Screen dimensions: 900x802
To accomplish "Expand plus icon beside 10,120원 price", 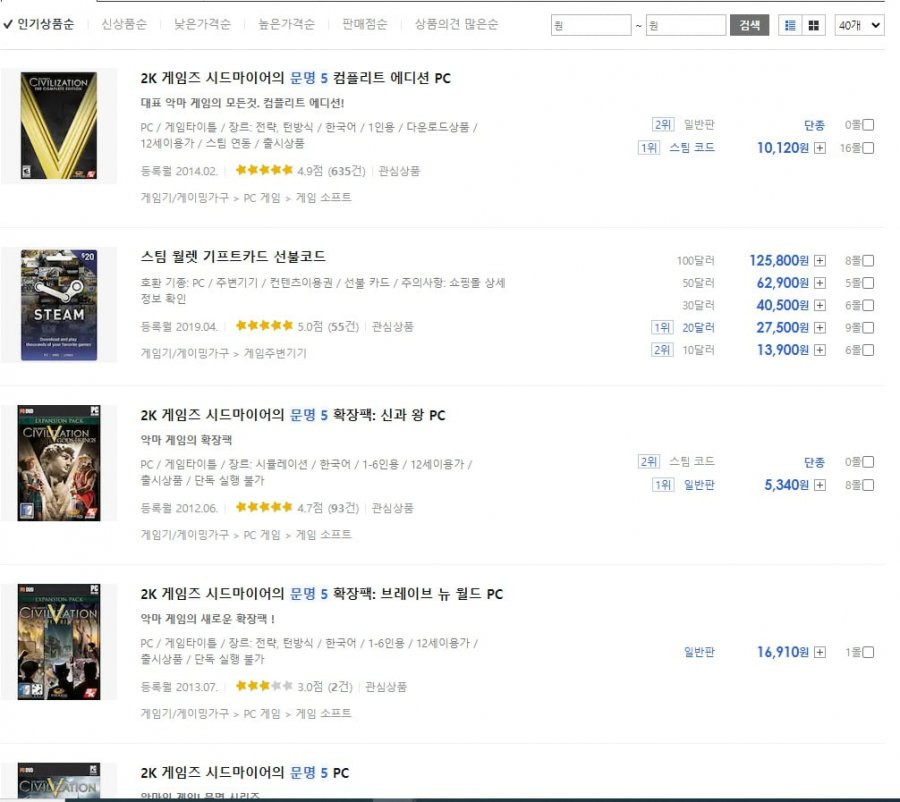I will click(x=820, y=148).
